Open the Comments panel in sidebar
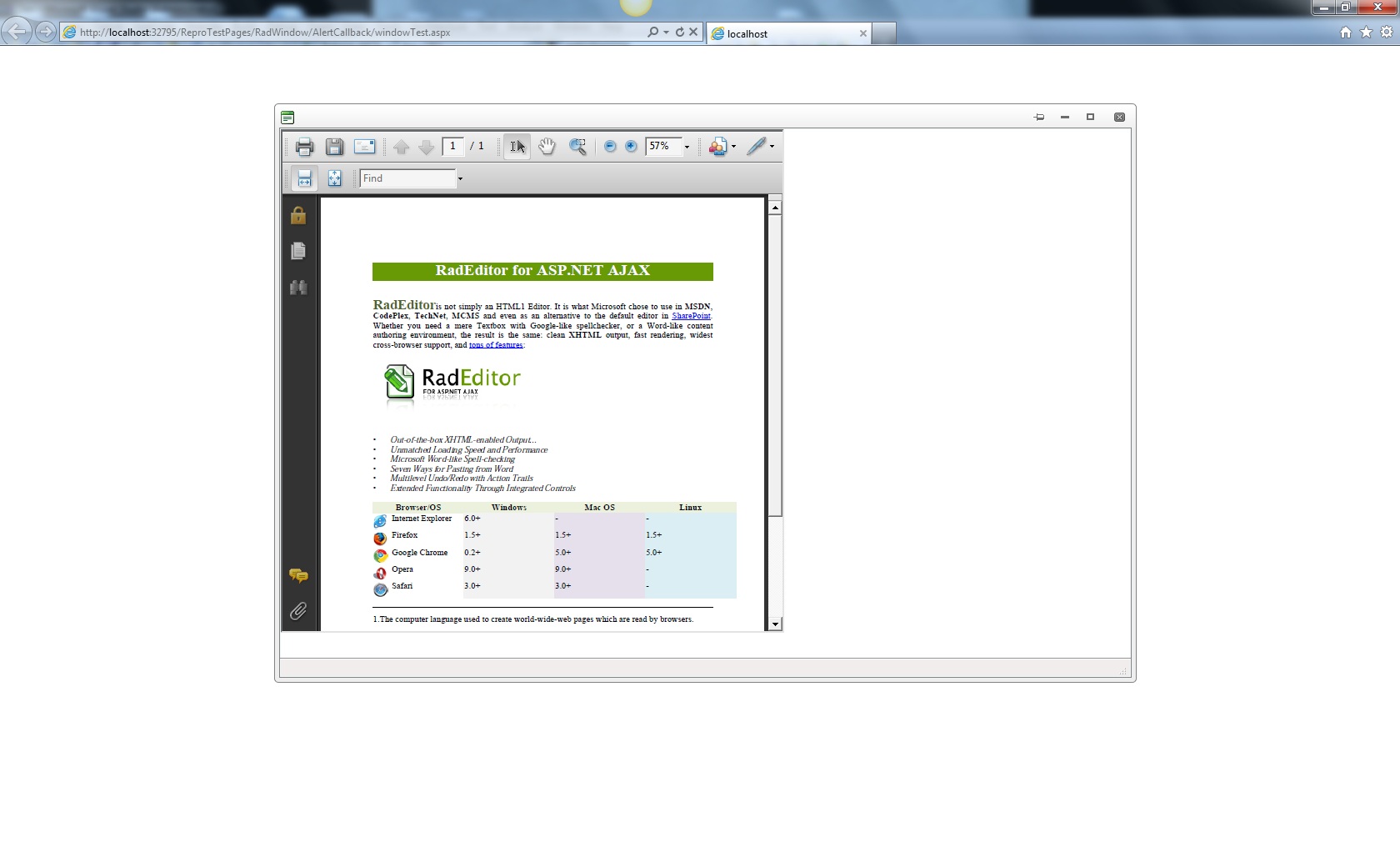The image size is (1400, 842). click(298, 575)
